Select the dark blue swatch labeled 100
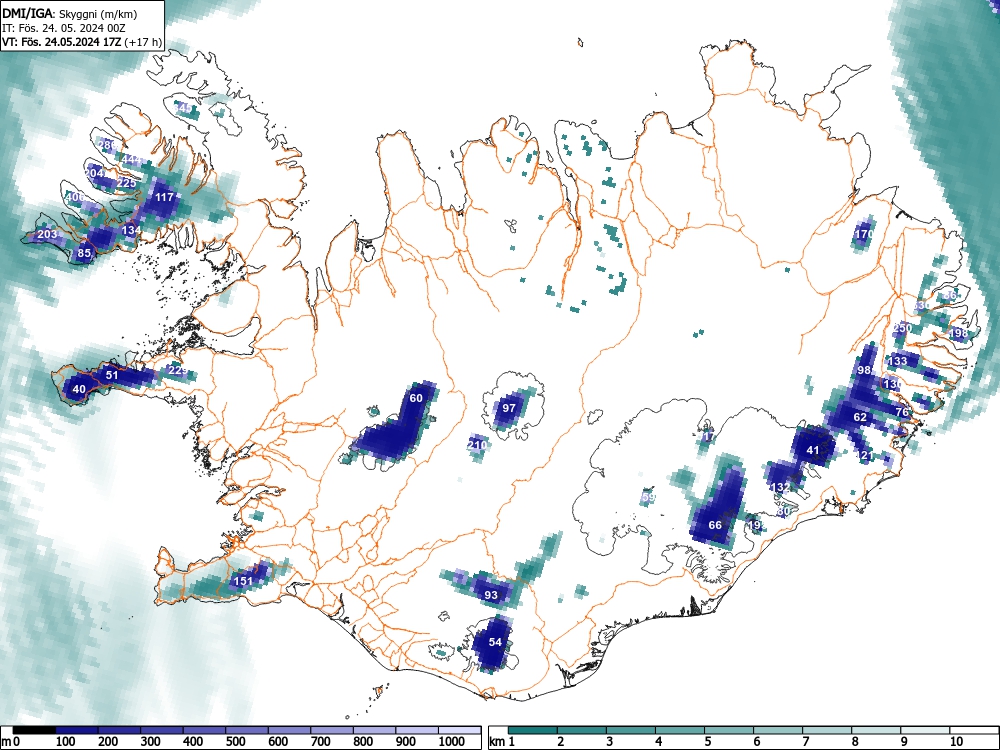This screenshot has width=1000, height=750. tap(77, 730)
